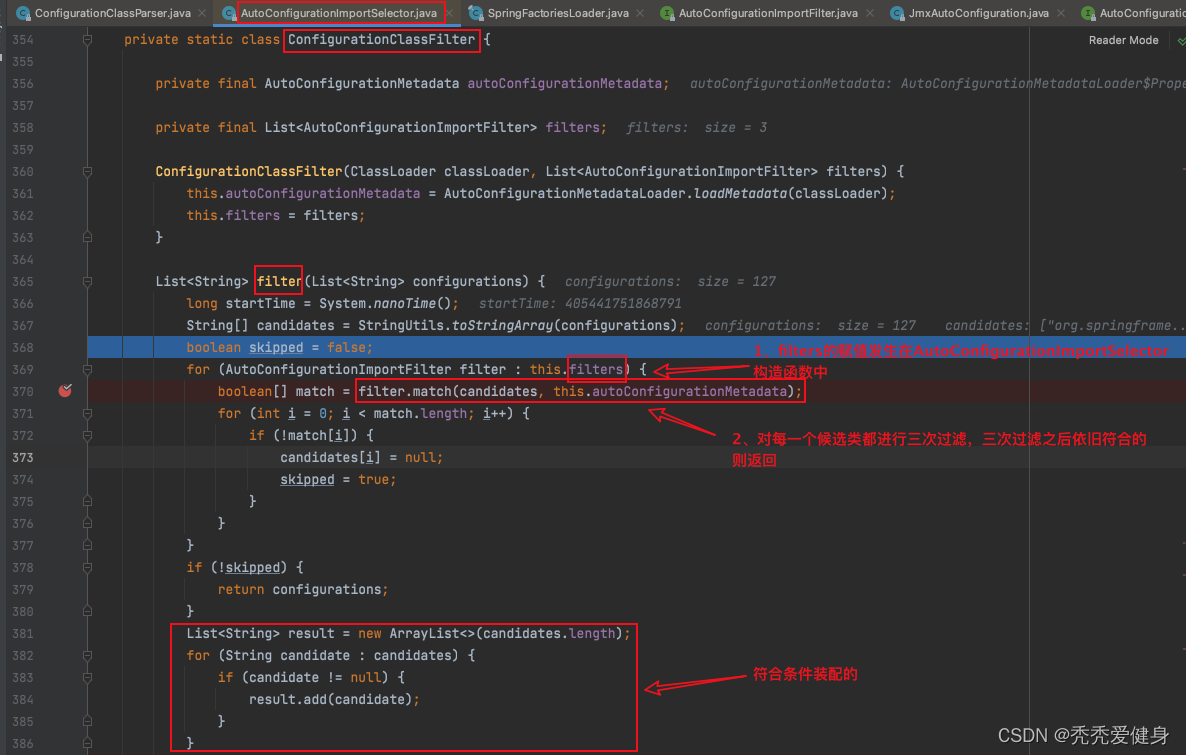Place cursor on highlighted line 368 skipped variable

(x=278, y=348)
